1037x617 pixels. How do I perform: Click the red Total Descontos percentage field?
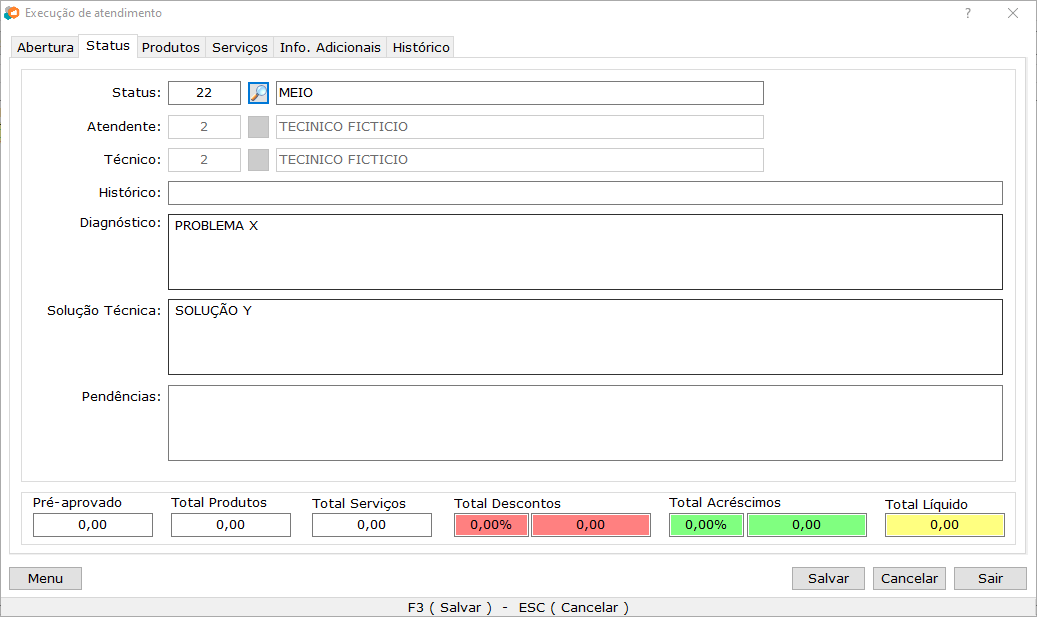(491, 525)
